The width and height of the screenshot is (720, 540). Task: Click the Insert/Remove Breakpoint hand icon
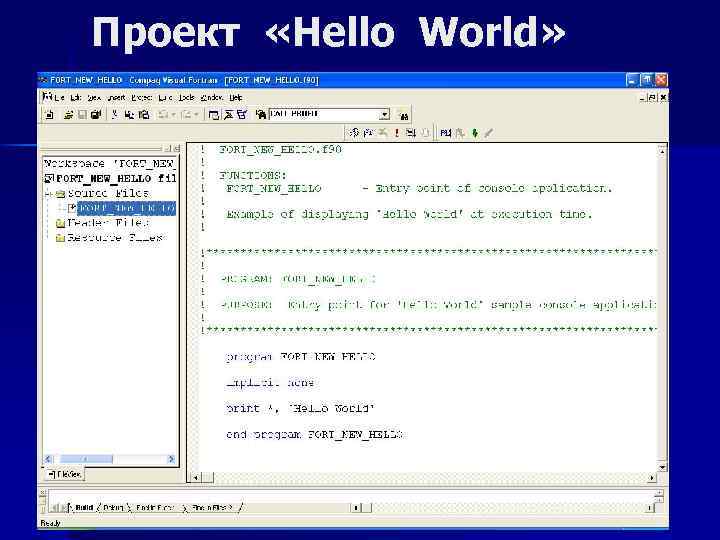point(426,133)
